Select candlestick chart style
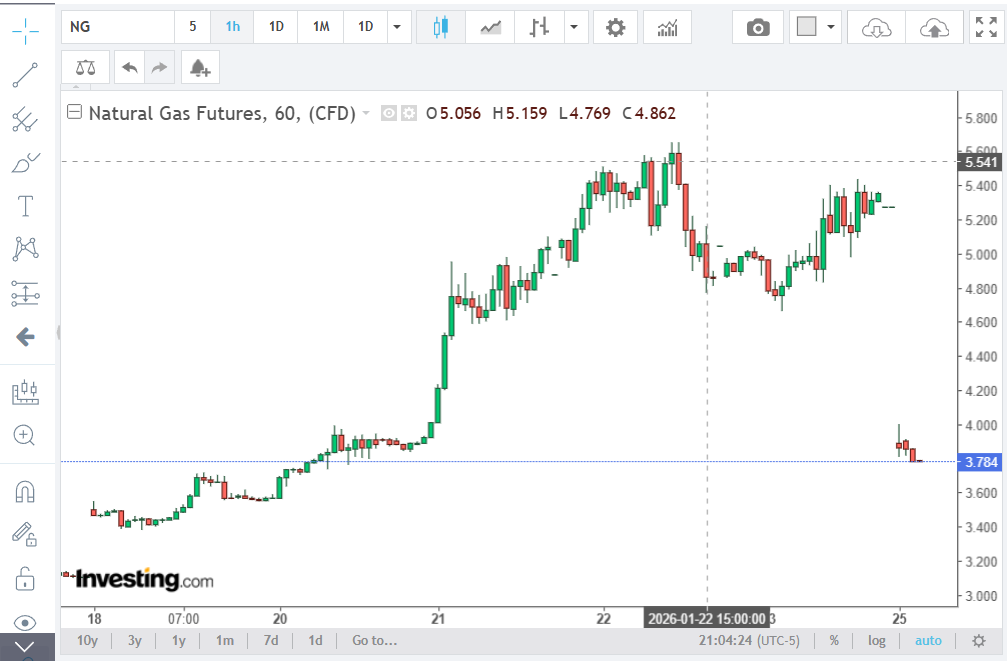1007x661 pixels. pyautogui.click(x=441, y=27)
